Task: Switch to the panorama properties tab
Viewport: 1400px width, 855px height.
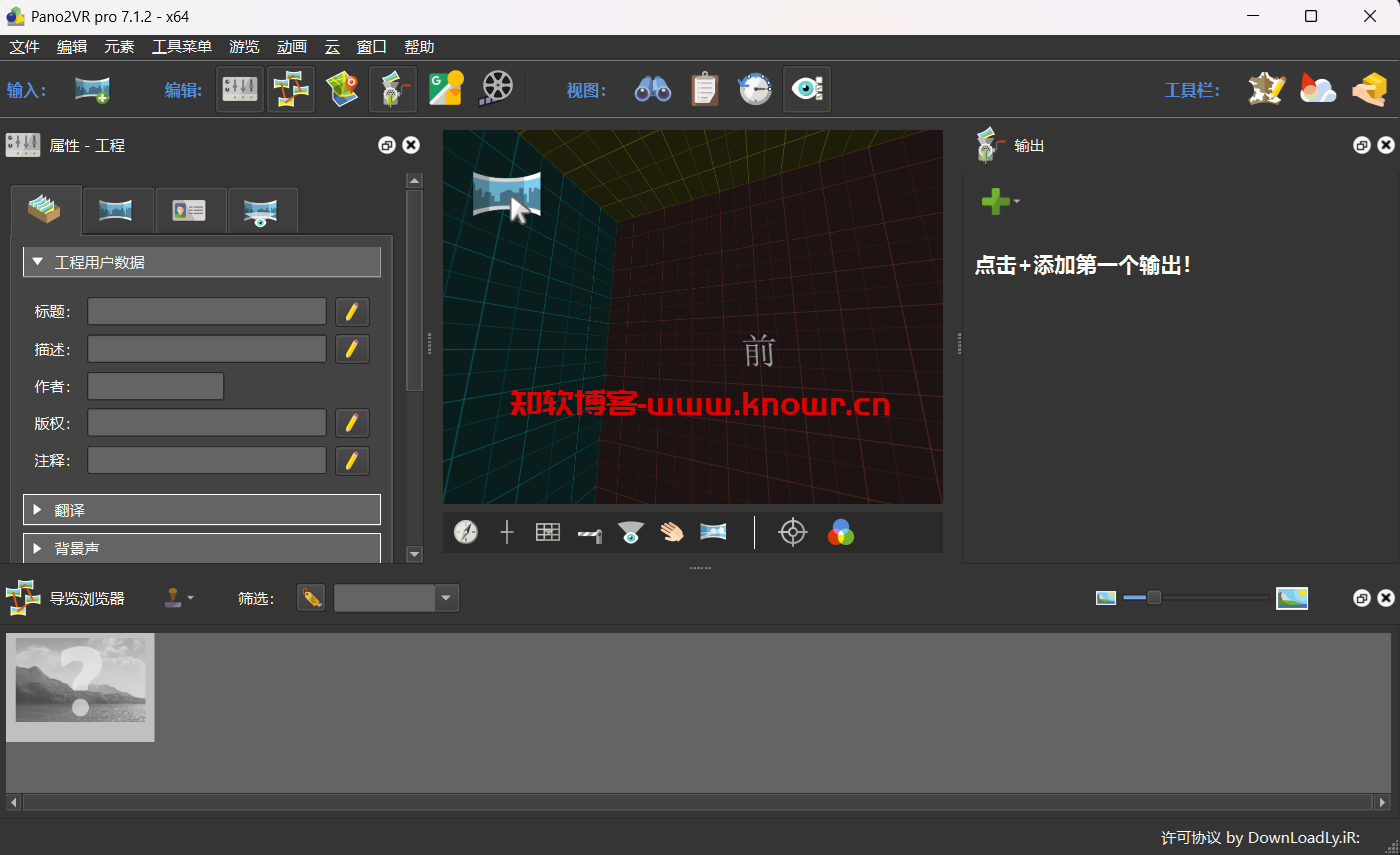Action: coord(118,210)
